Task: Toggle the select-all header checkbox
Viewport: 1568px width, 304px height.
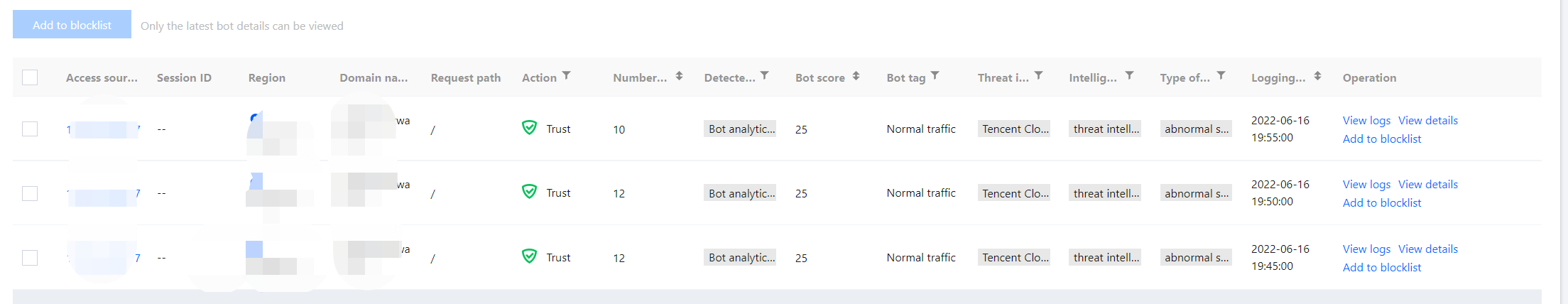Action: pyautogui.click(x=30, y=77)
